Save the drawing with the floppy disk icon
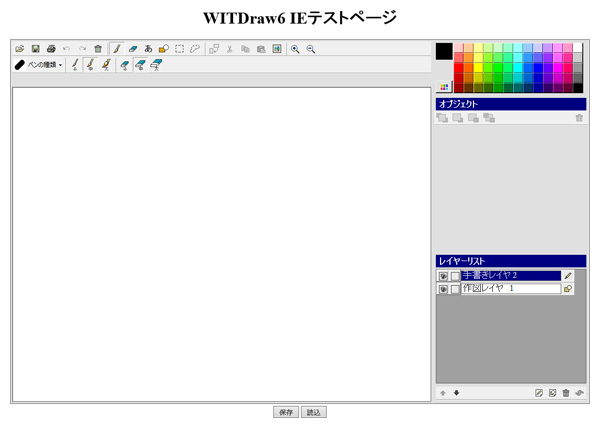The height and width of the screenshot is (428, 600). point(36,49)
